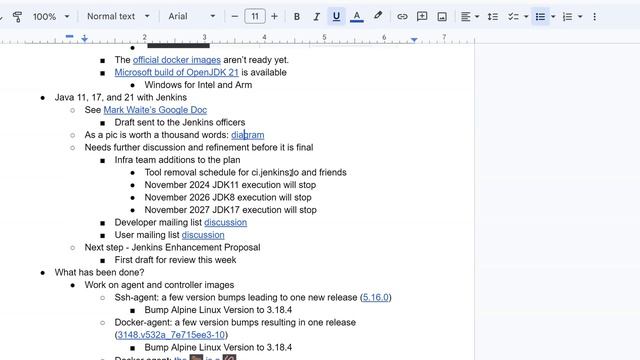This screenshot has height=360, width=640.
Task: Click 'First draft for review this week' line
Action: coord(175,260)
